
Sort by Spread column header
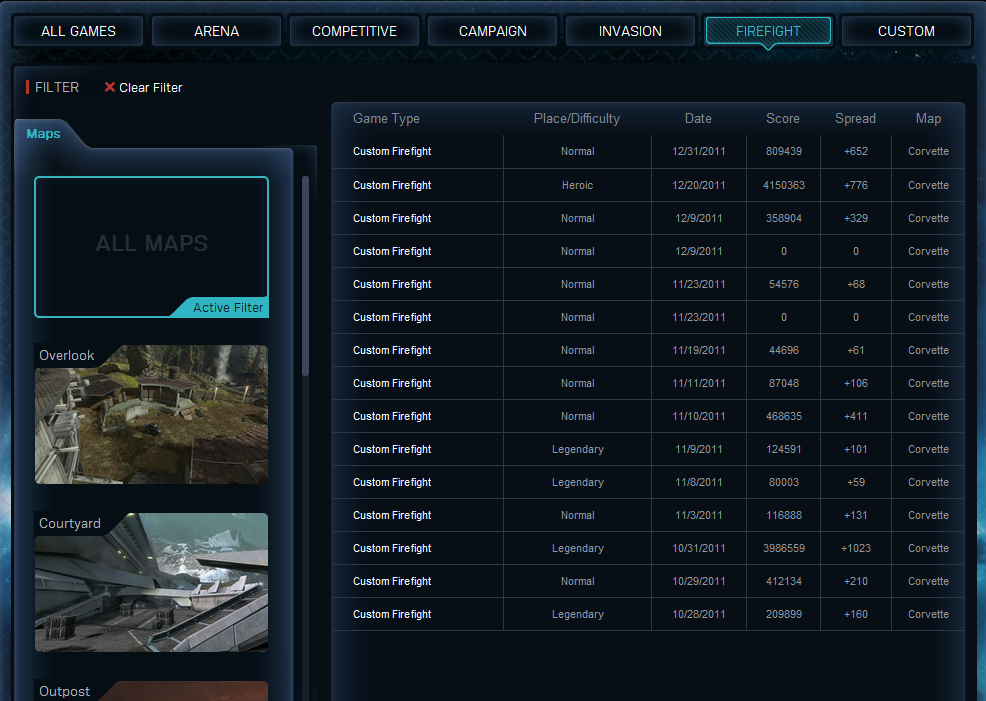855,119
